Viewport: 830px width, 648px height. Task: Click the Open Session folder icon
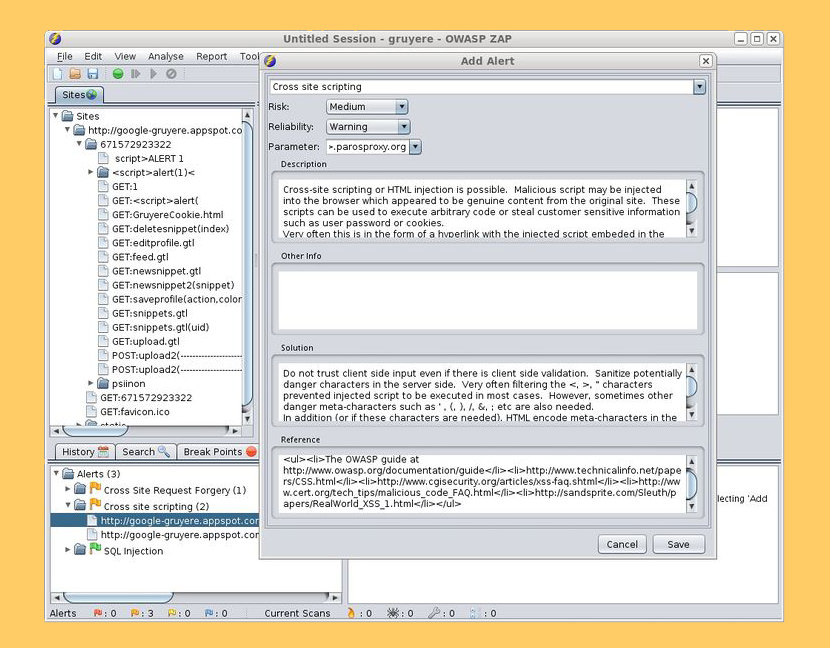pyautogui.click(x=75, y=74)
